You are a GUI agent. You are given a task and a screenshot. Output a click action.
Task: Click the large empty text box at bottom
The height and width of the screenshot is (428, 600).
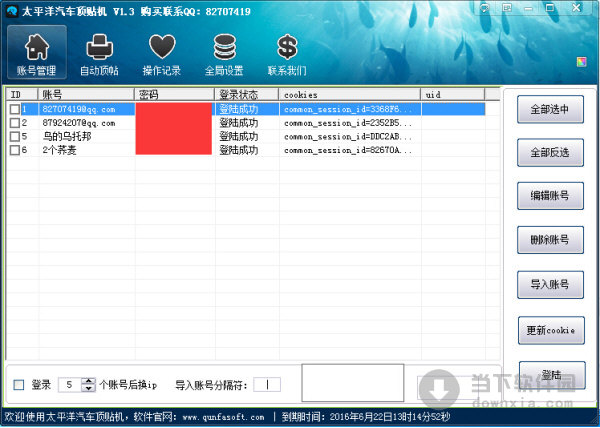click(353, 383)
